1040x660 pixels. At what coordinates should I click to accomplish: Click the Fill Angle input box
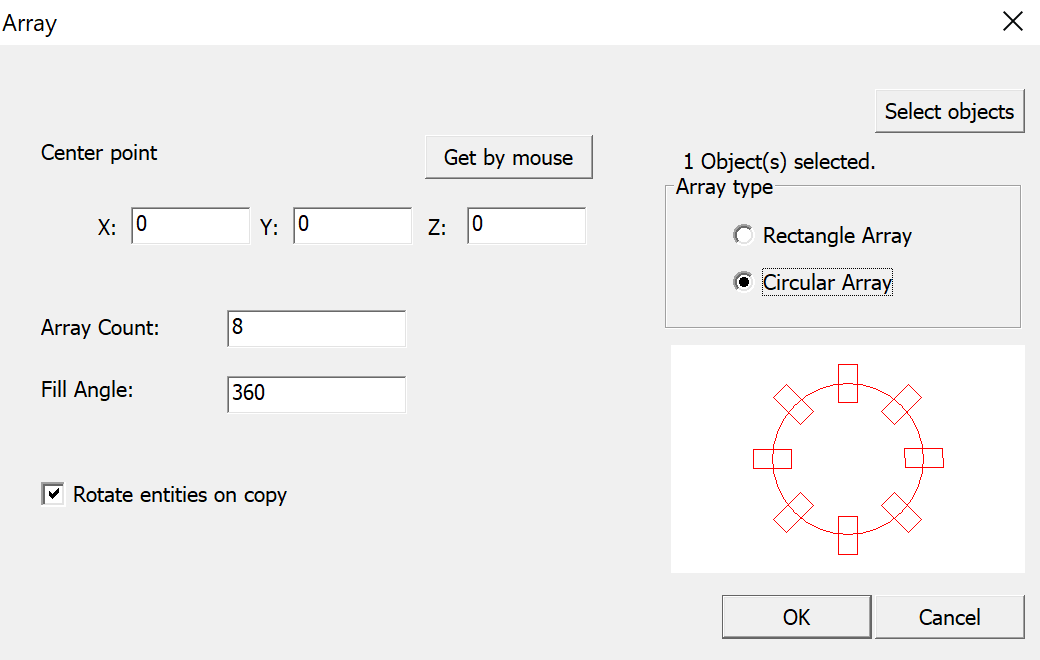316,394
